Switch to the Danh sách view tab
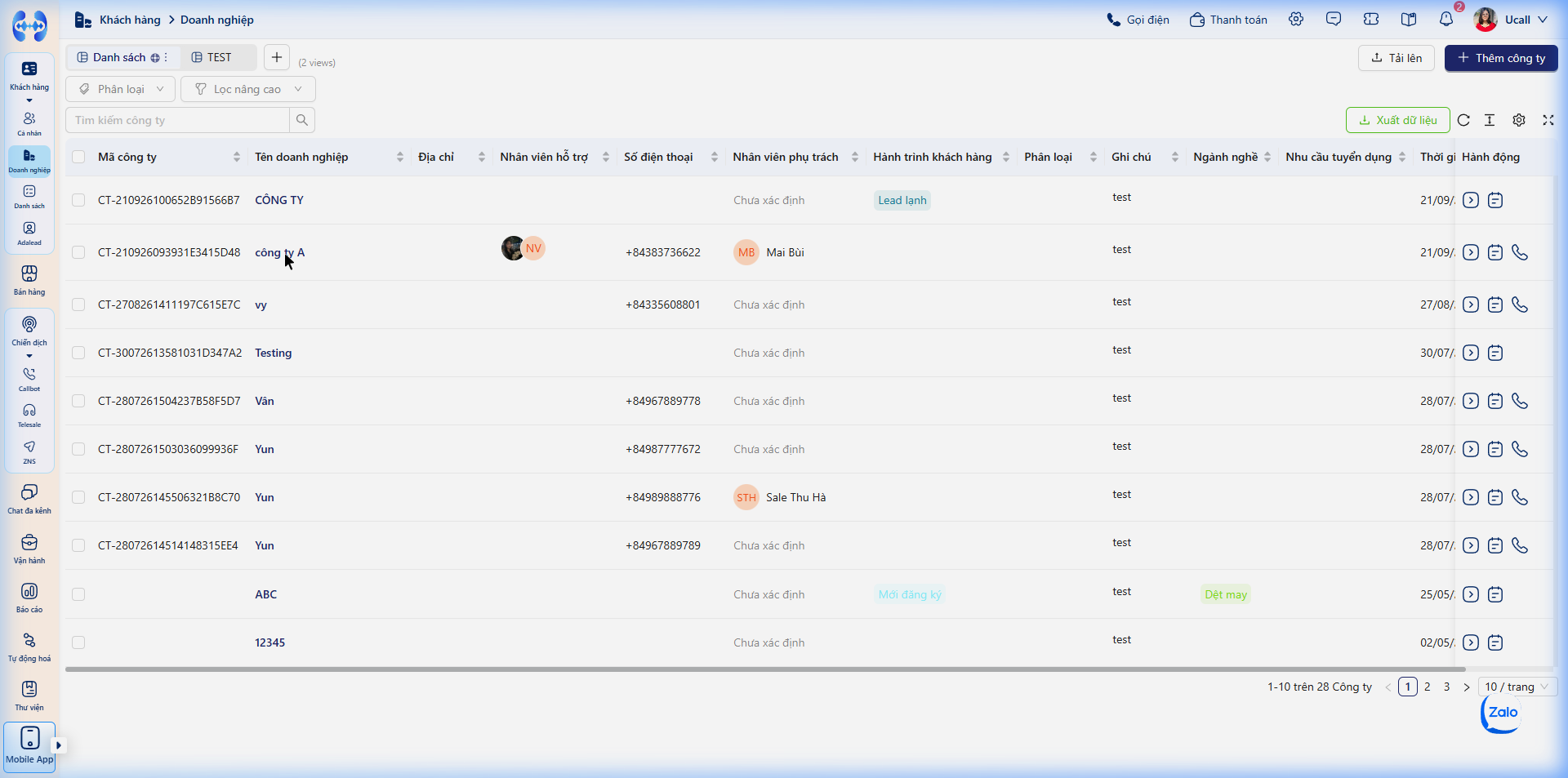 pos(121,57)
